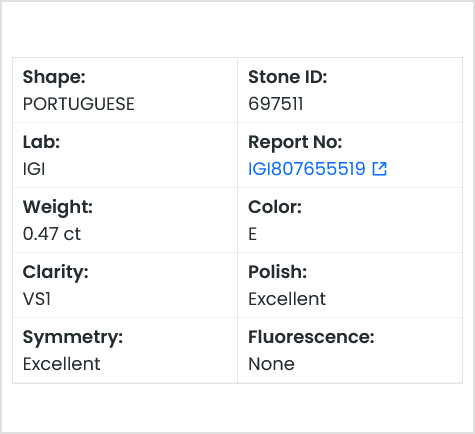Image resolution: width=475 pixels, height=434 pixels.
Task: Click the Clarity label
Action: click(x=55, y=273)
